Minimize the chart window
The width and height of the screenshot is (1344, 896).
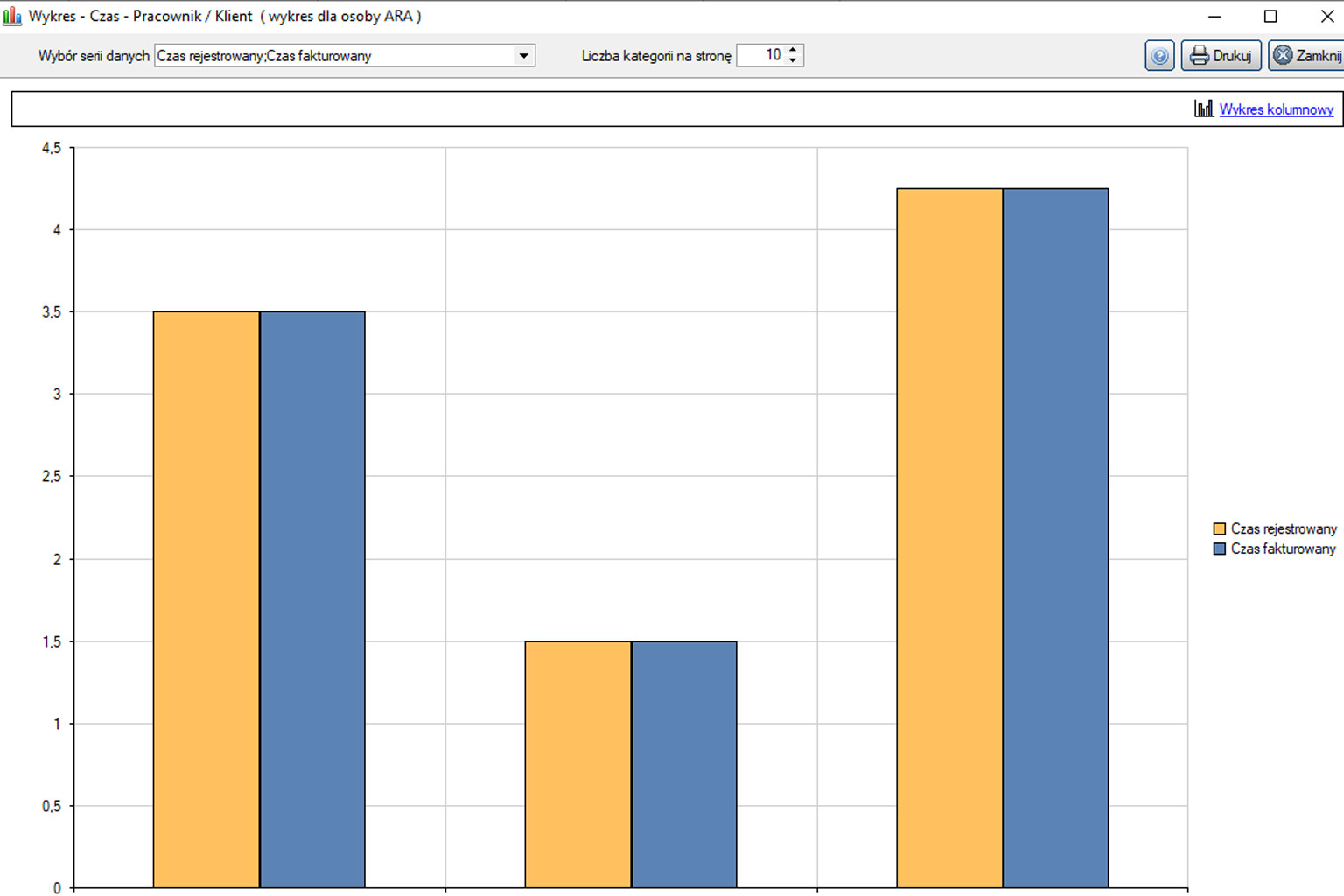(x=1214, y=16)
